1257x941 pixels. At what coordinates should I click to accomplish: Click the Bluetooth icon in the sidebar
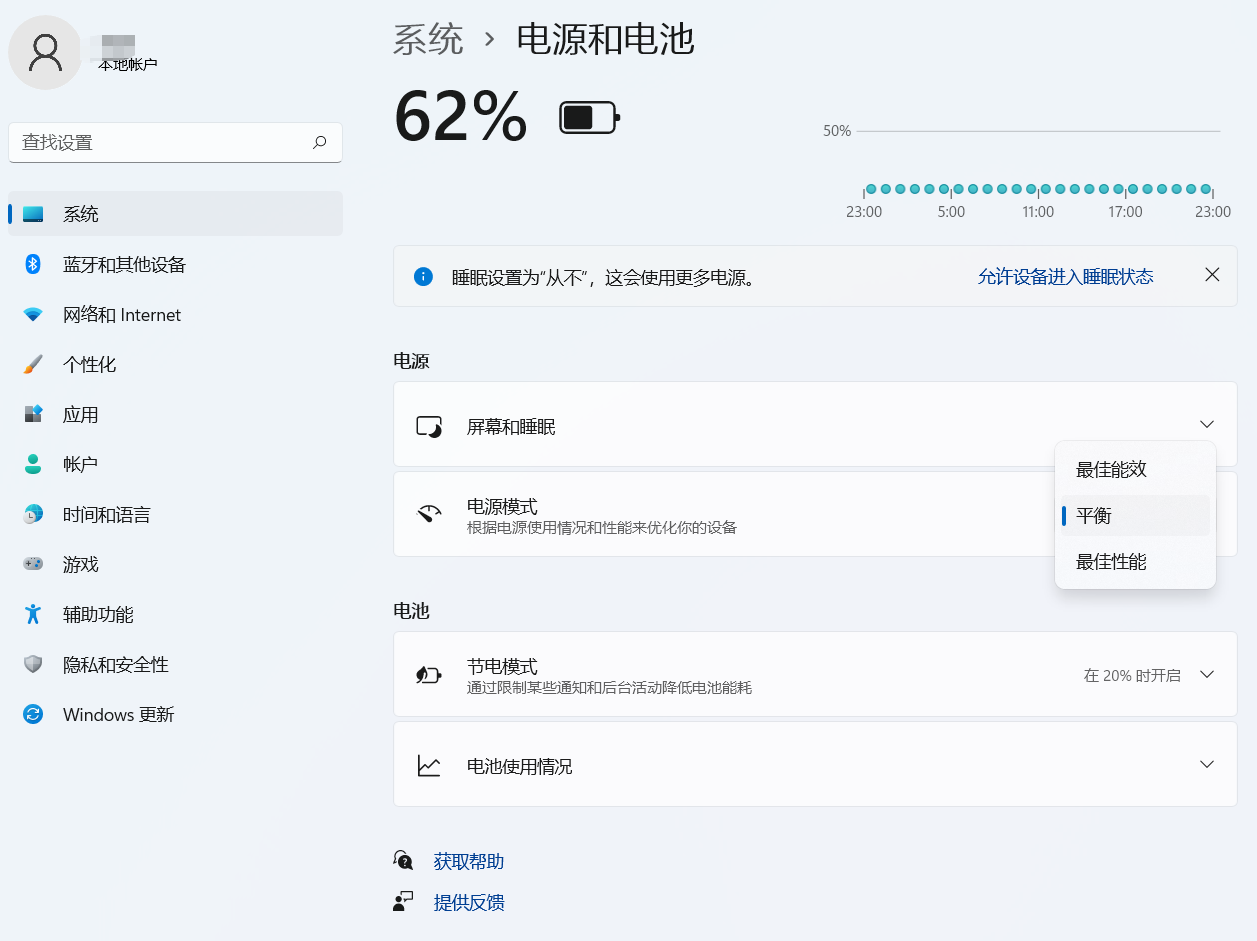pyautogui.click(x=33, y=264)
